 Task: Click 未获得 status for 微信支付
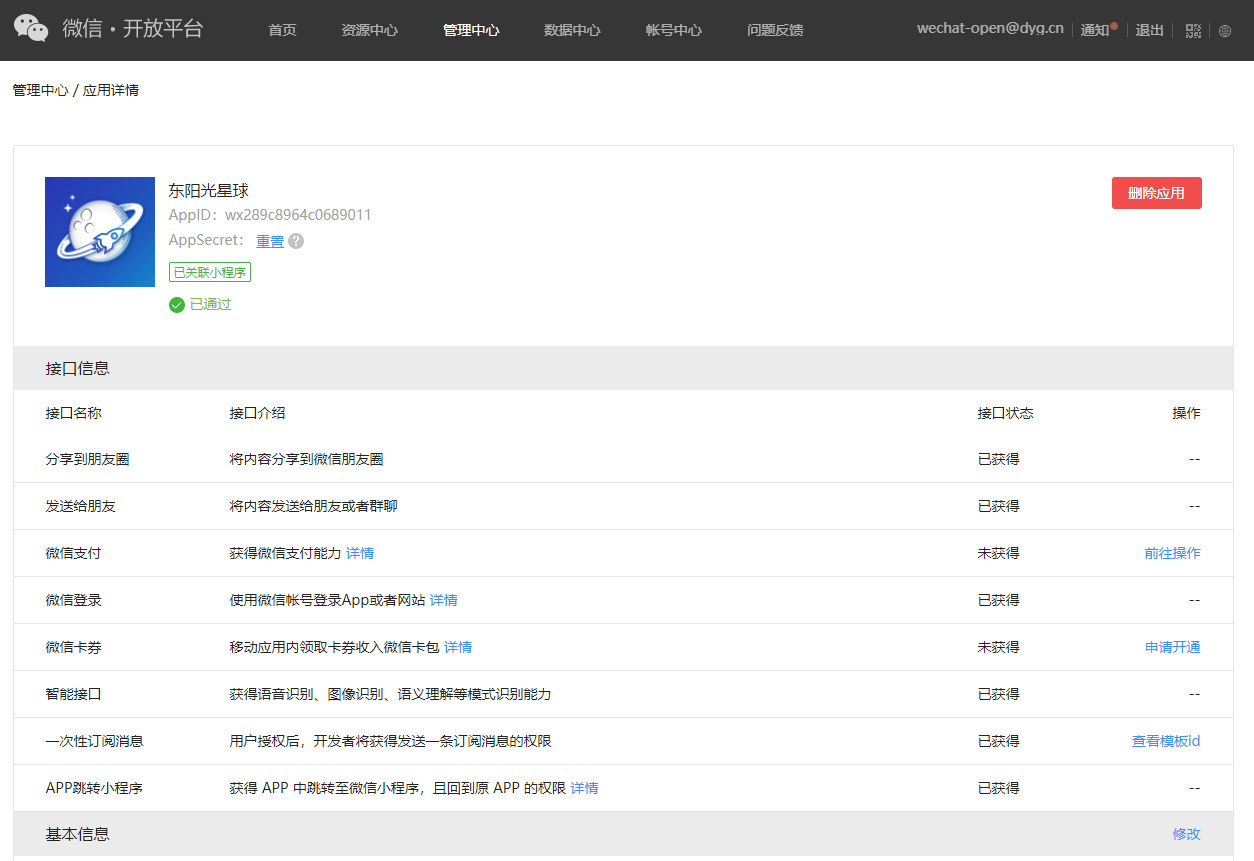(999, 553)
